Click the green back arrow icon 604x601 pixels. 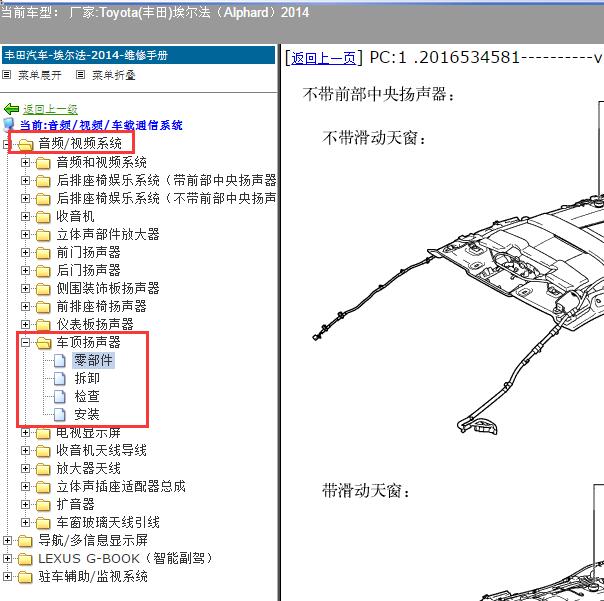(11, 109)
